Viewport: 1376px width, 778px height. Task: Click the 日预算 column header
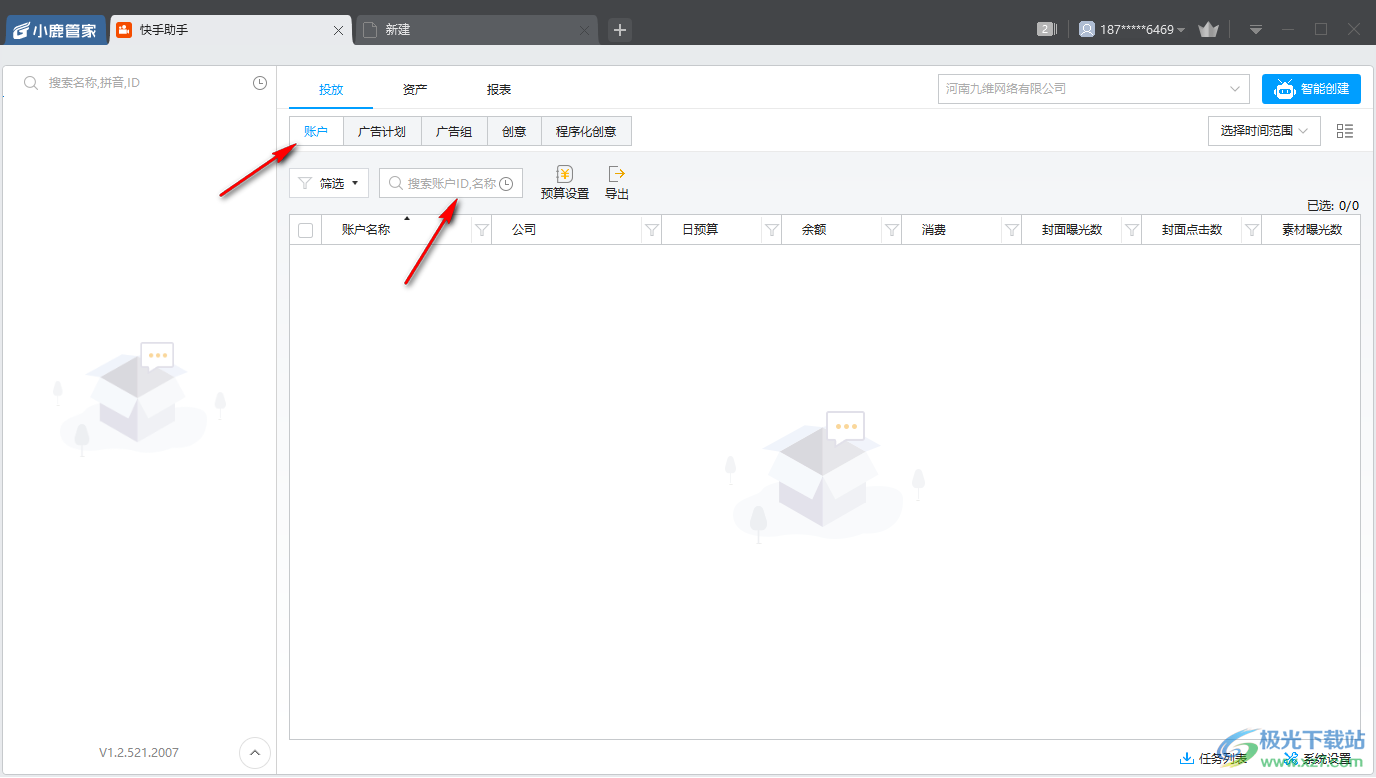[700, 230]
